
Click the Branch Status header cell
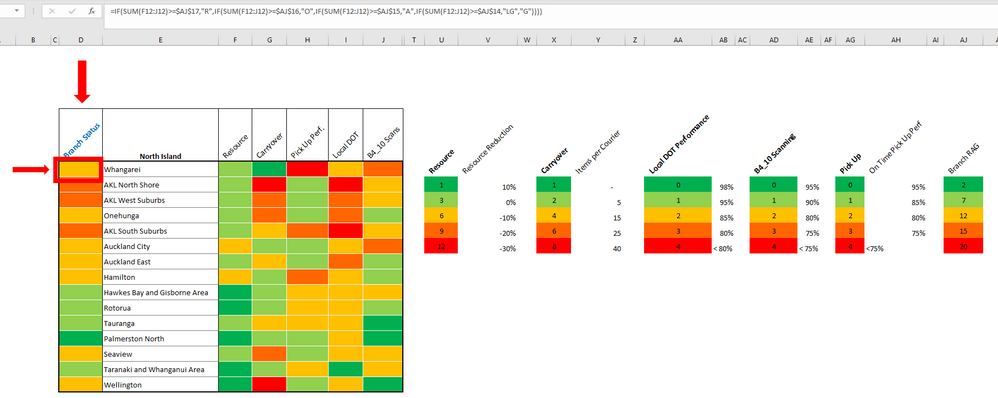click(x=81, y=135)
